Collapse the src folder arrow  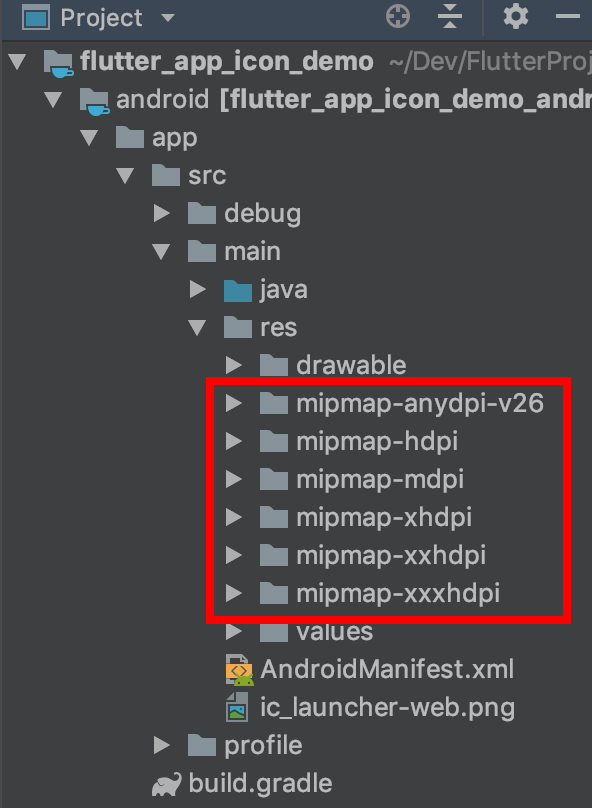pyautogui.click(x=125, y=175)
